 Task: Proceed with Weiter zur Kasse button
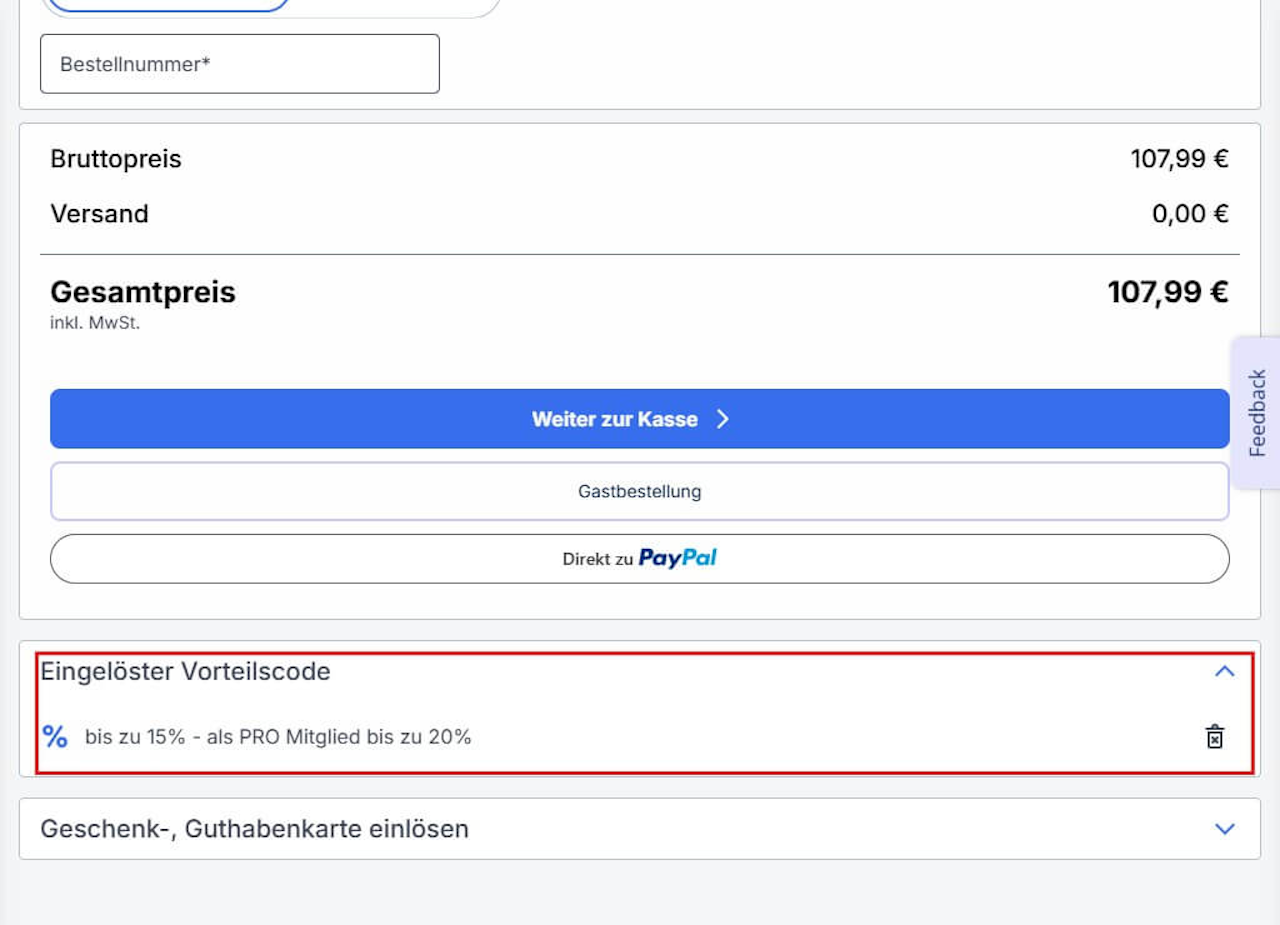[640, 419]
